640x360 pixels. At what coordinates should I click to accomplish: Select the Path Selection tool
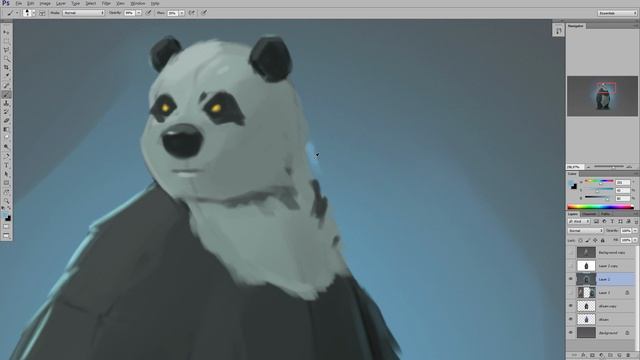6,174
